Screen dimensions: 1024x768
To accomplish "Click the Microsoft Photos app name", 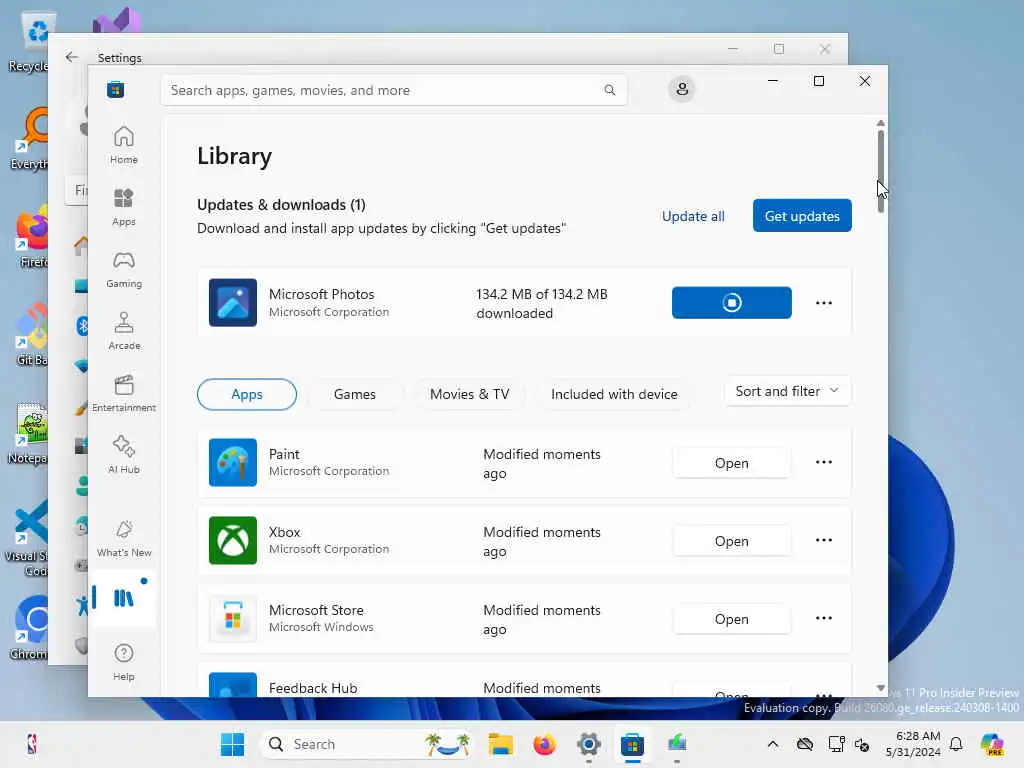I will pyautogui.click(x=321, y=294).
